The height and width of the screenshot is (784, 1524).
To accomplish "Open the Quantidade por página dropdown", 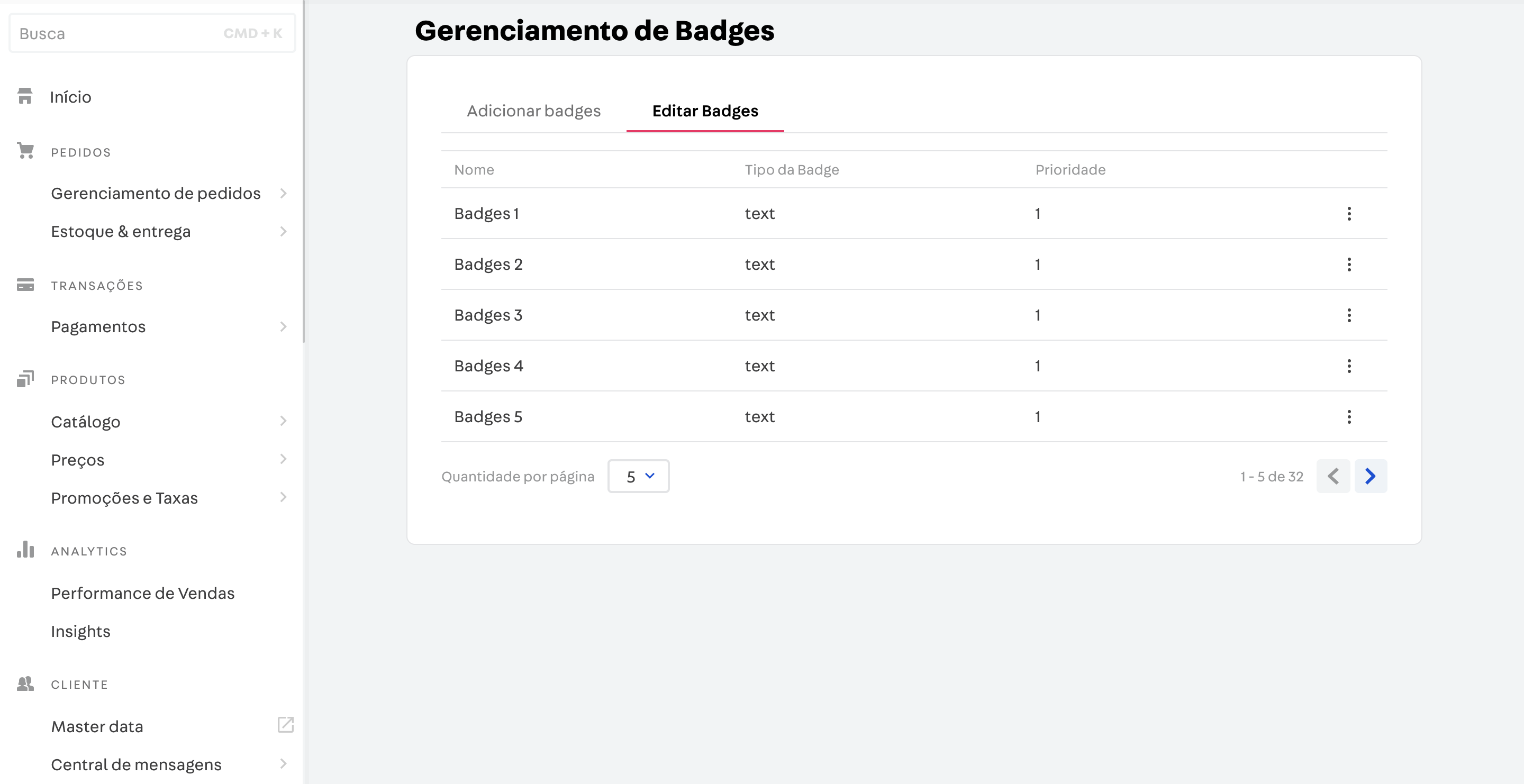I will [639, 476].
